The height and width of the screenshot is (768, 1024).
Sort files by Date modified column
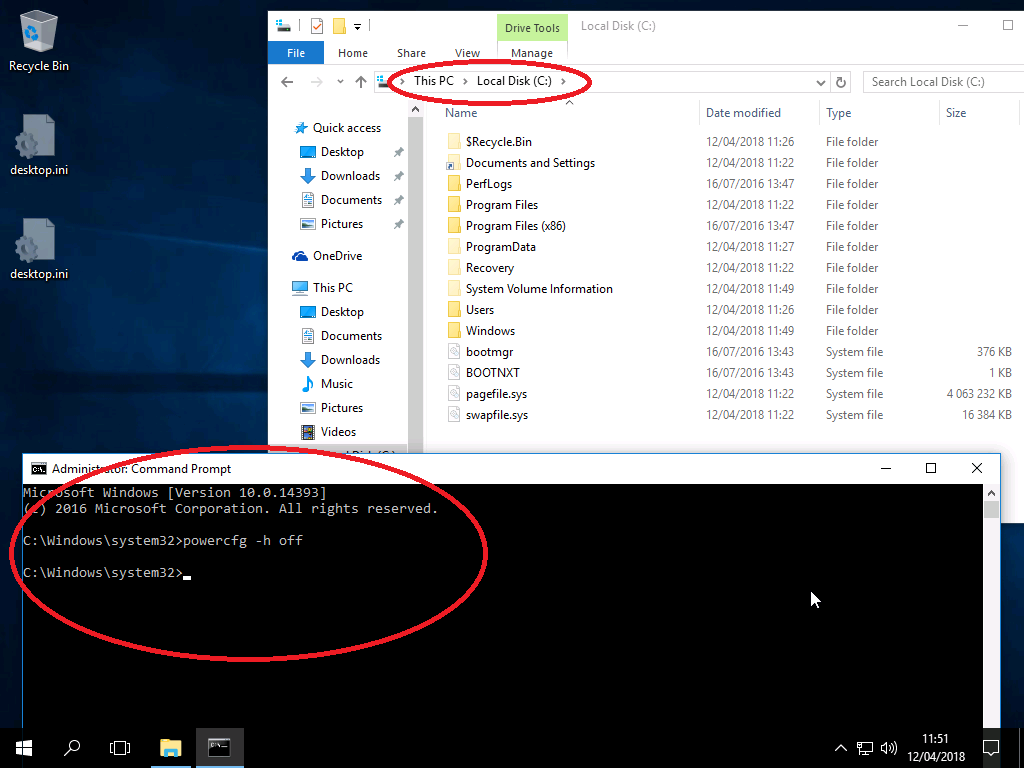(x=743, y=113)
